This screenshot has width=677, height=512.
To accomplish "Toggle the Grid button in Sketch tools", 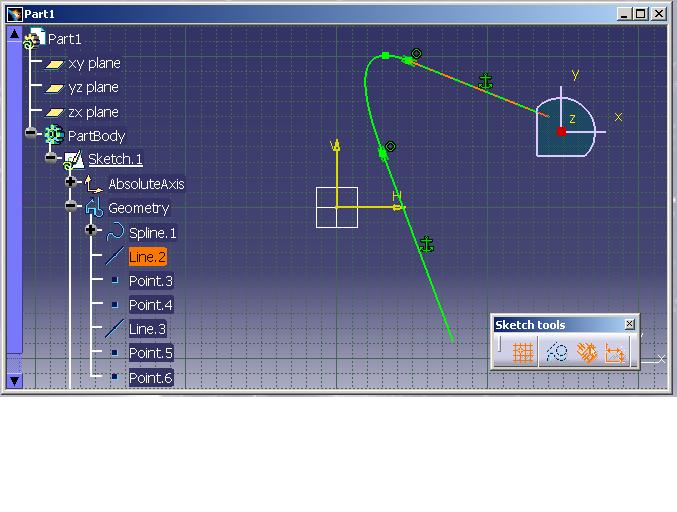I will [x=522, y=352].
